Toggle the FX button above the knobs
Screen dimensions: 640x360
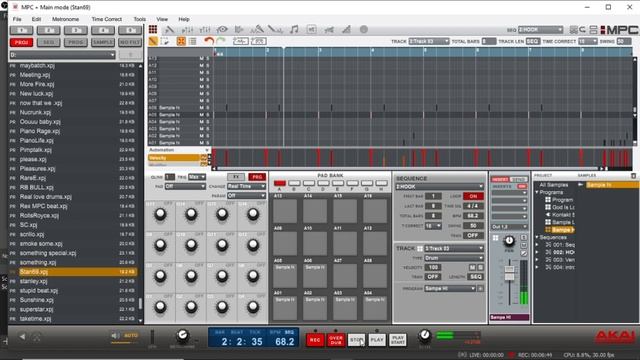(x=236, y=177)
